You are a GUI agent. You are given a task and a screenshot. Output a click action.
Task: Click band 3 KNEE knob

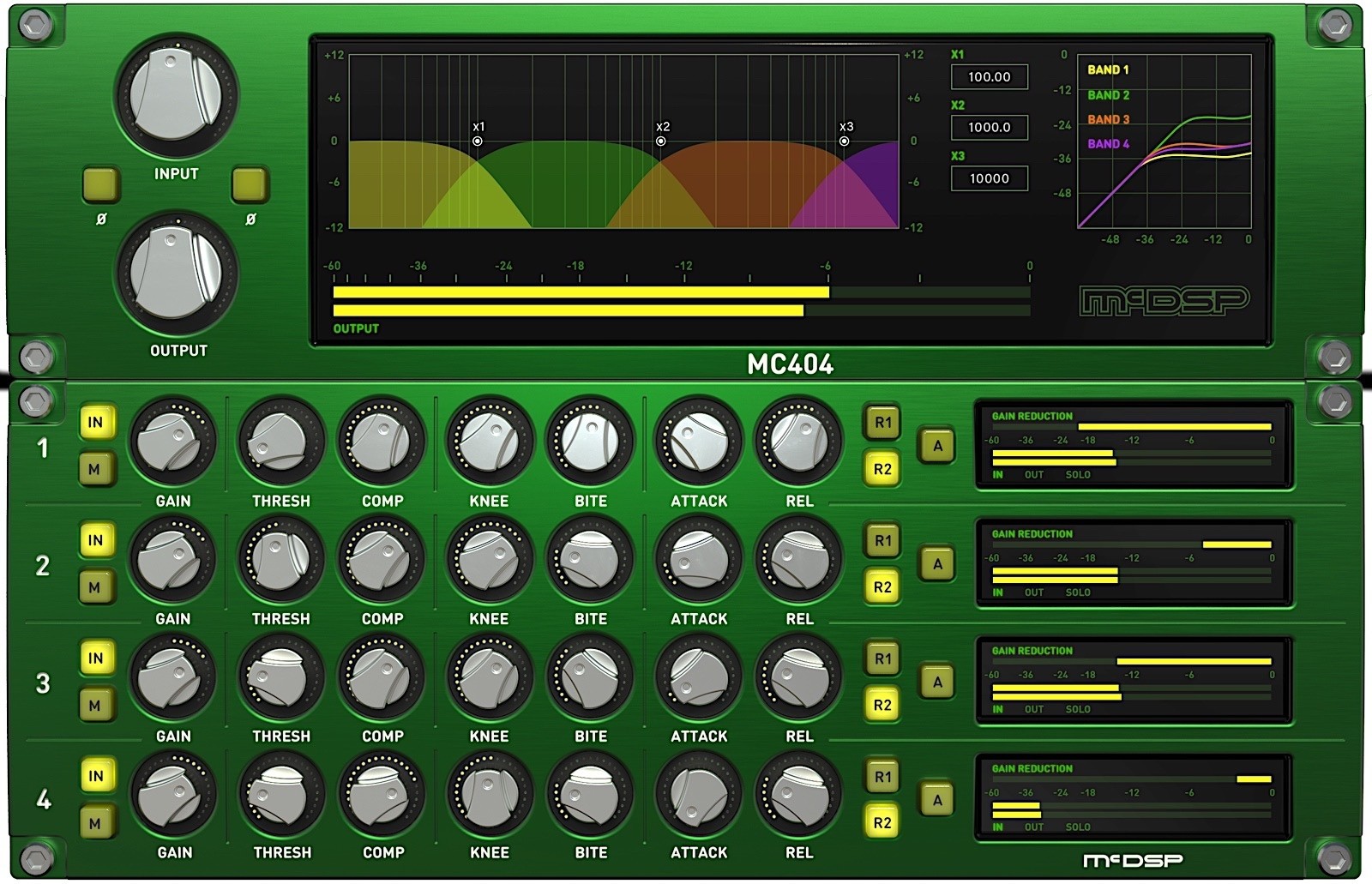tap(489, 677)
